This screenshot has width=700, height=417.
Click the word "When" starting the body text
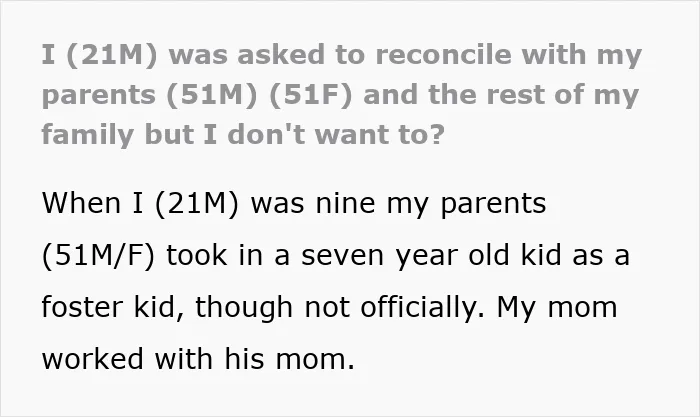click(81, 203)
